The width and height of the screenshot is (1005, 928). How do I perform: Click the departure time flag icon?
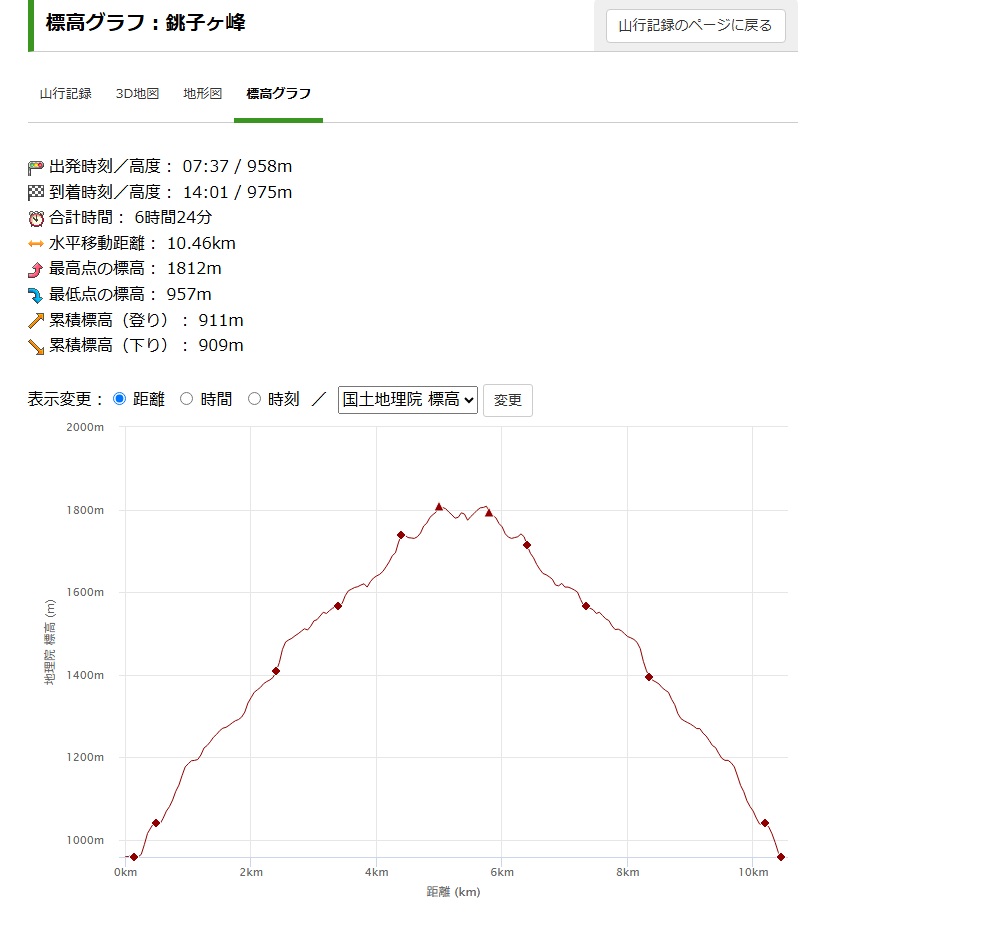(x=36, y=167)
